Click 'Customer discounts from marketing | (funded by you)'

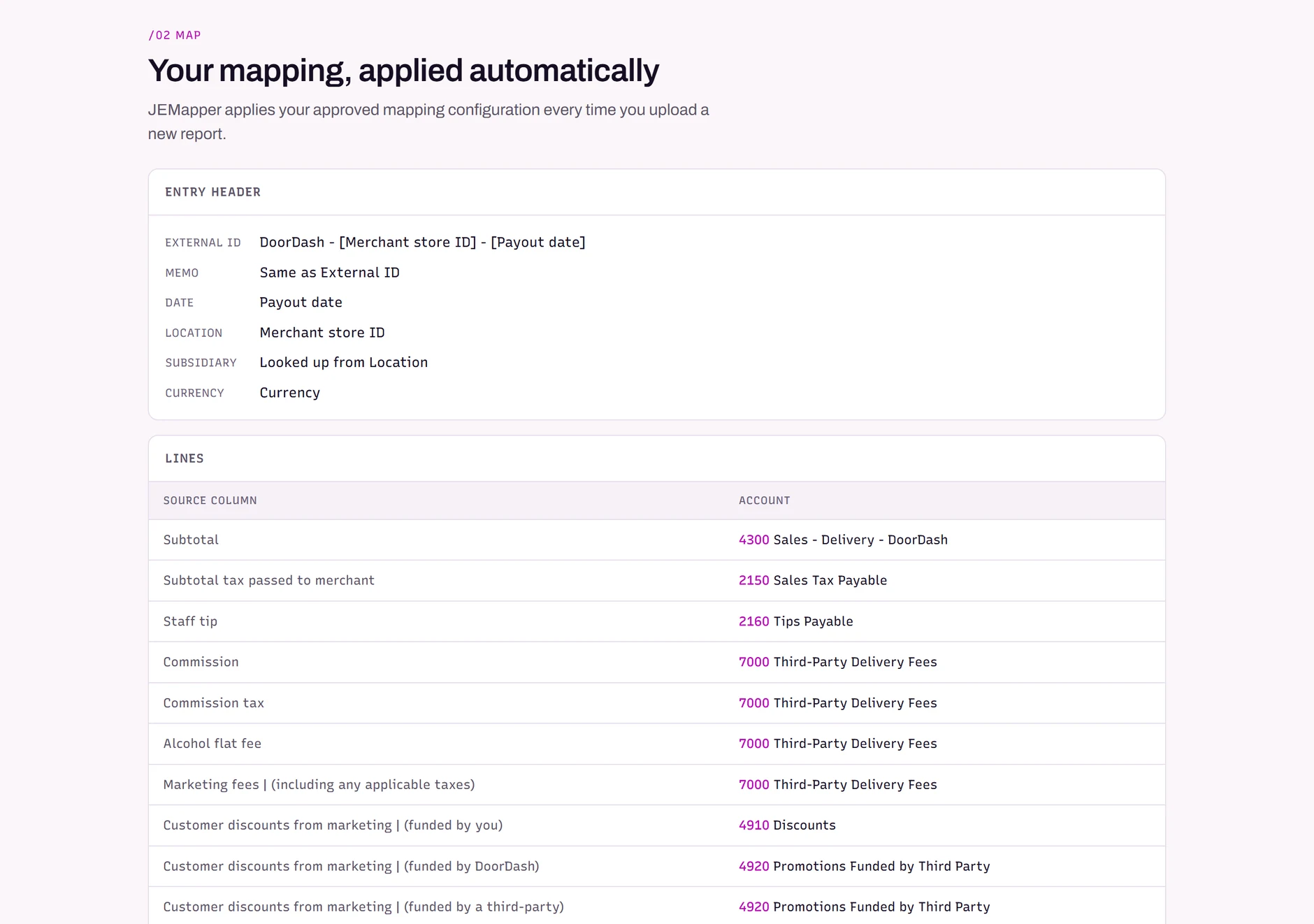coord(333,825)
